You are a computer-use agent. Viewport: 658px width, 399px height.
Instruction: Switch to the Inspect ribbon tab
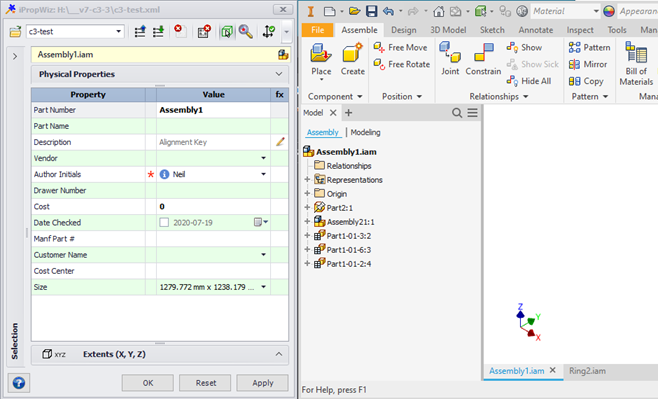580,30
